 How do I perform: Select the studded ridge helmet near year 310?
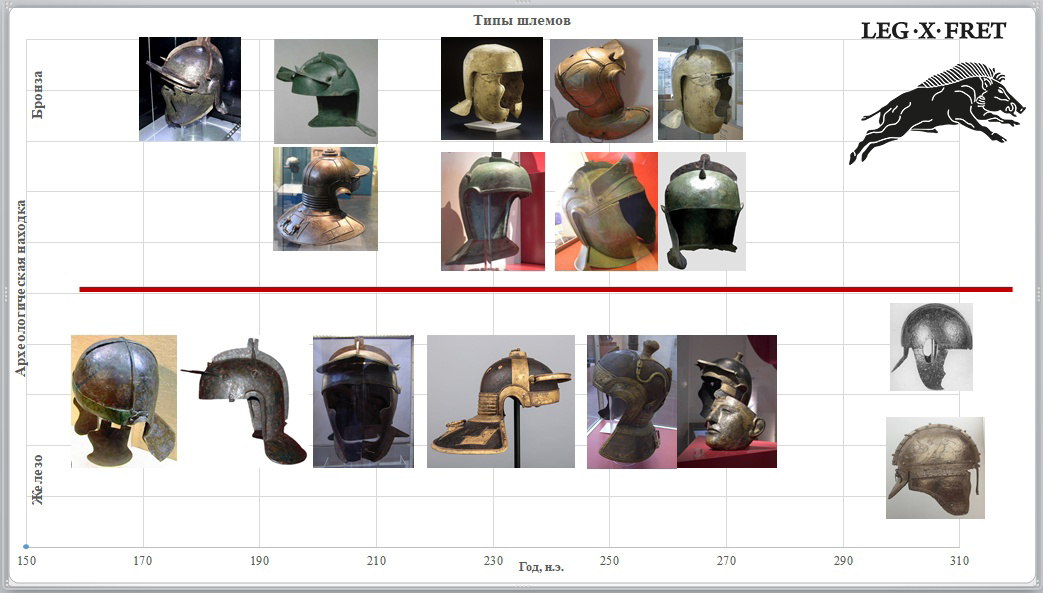pyautogui.click(x=934, y=467)
